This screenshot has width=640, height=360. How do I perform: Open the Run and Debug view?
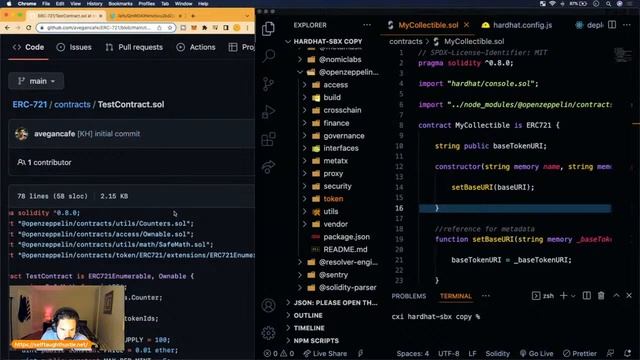268,111
